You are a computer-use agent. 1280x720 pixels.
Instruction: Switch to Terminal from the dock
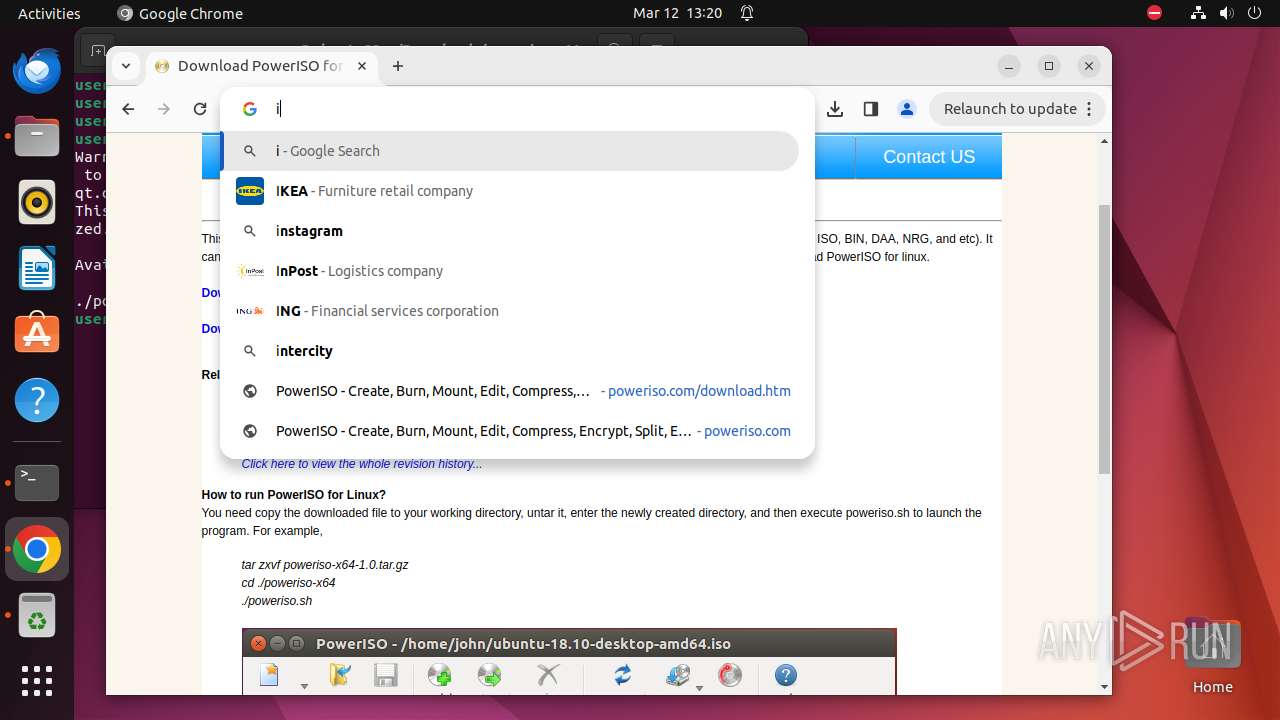click(x=37, y=483)
